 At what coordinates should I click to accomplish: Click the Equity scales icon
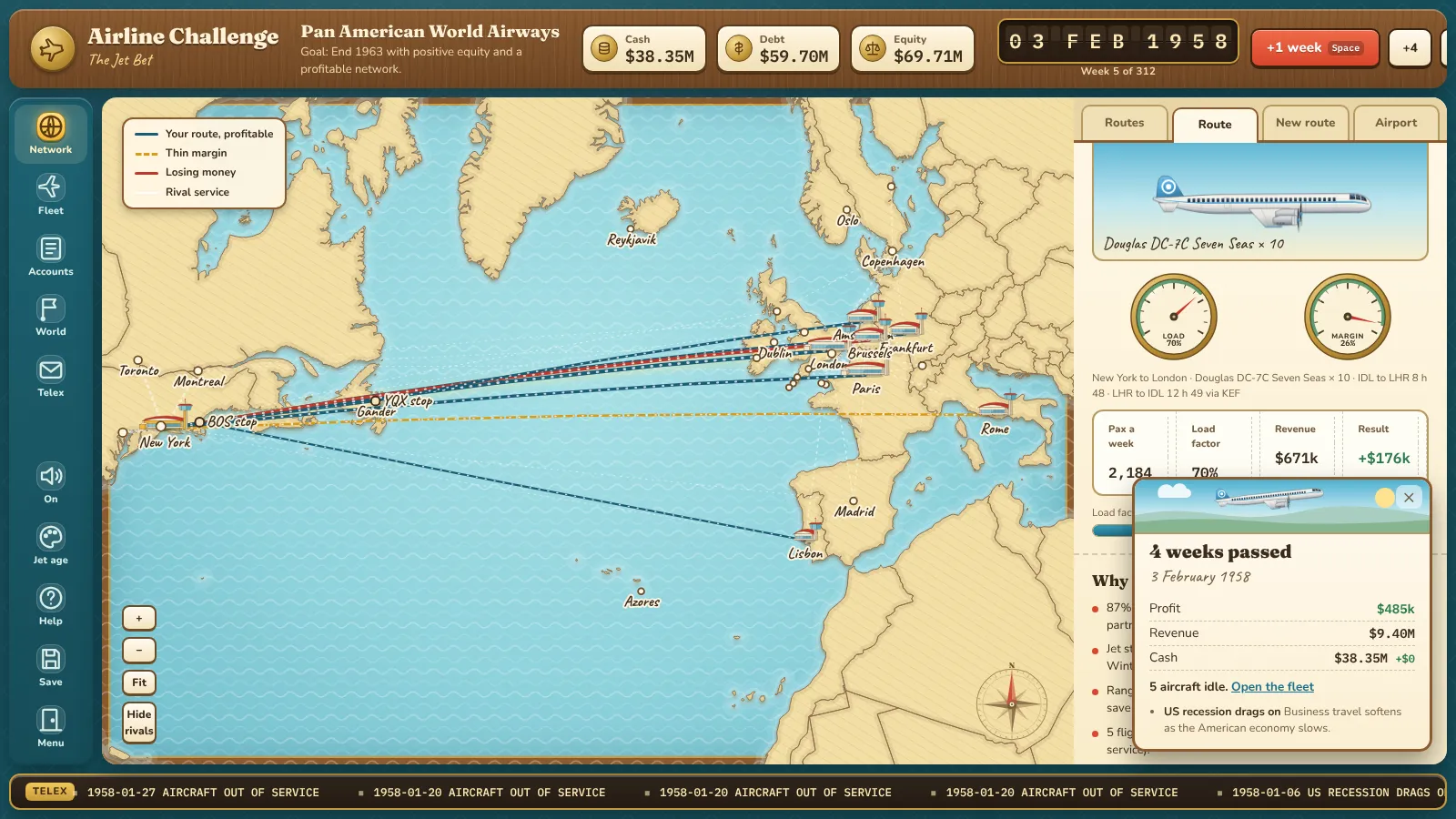point(873,48)
